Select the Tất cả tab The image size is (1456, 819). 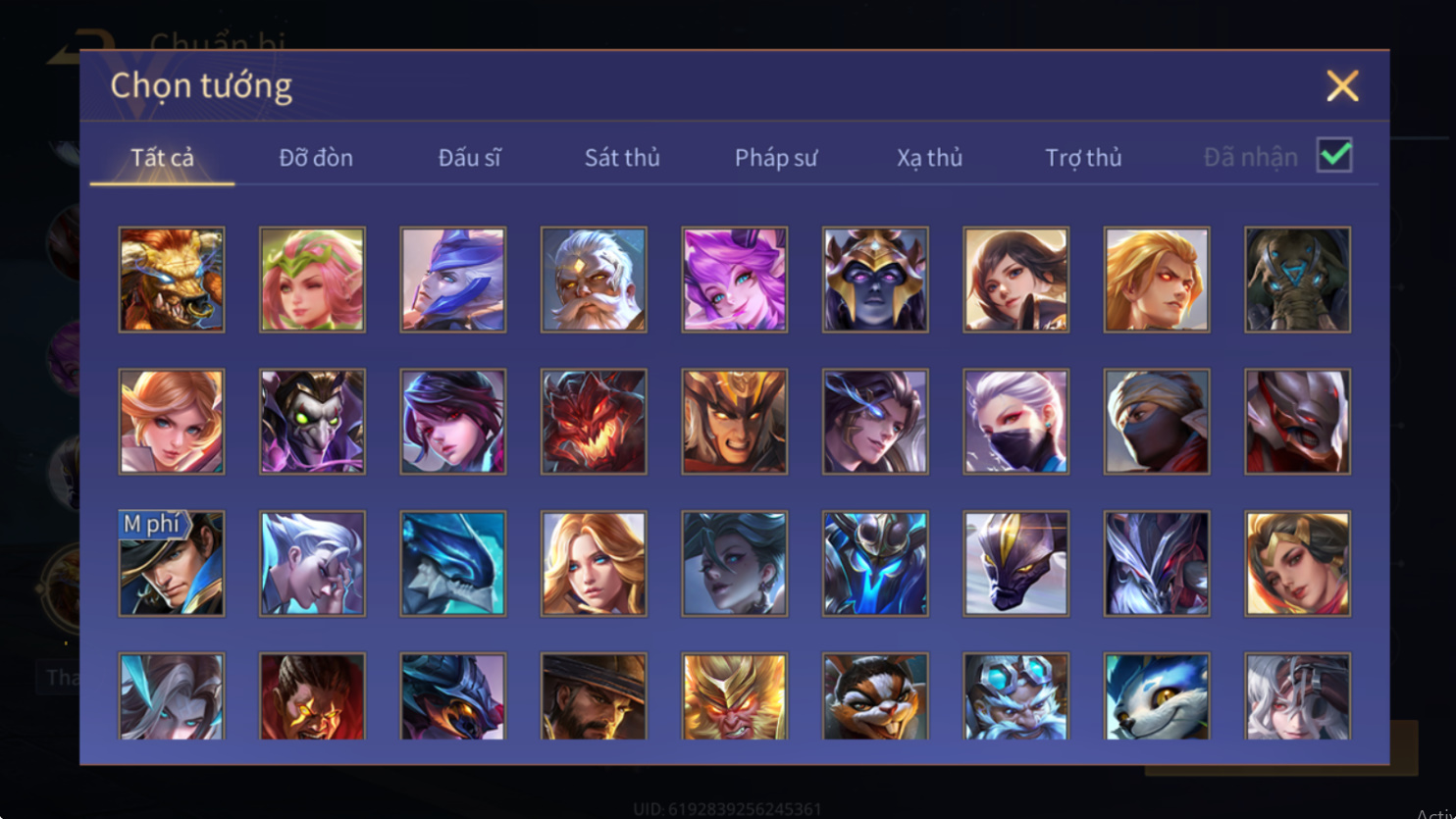point(163,157)
